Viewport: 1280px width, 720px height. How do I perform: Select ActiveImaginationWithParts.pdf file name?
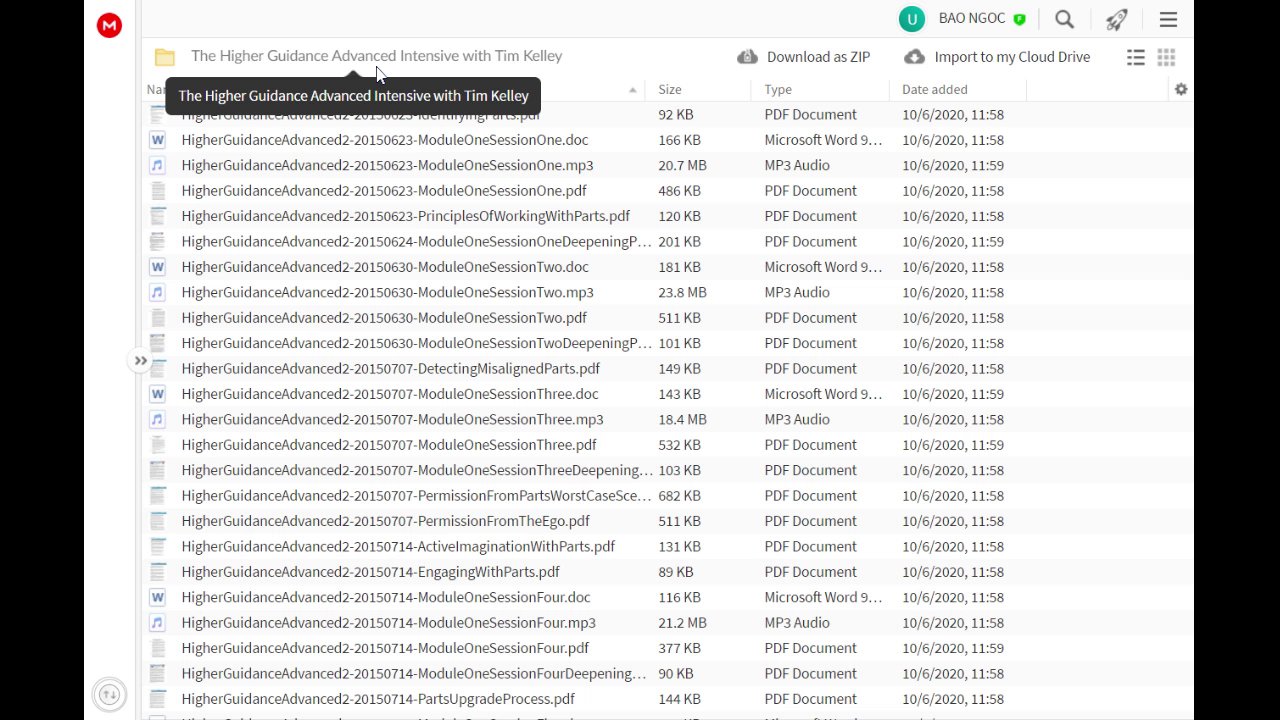click(x=398, y=547)
